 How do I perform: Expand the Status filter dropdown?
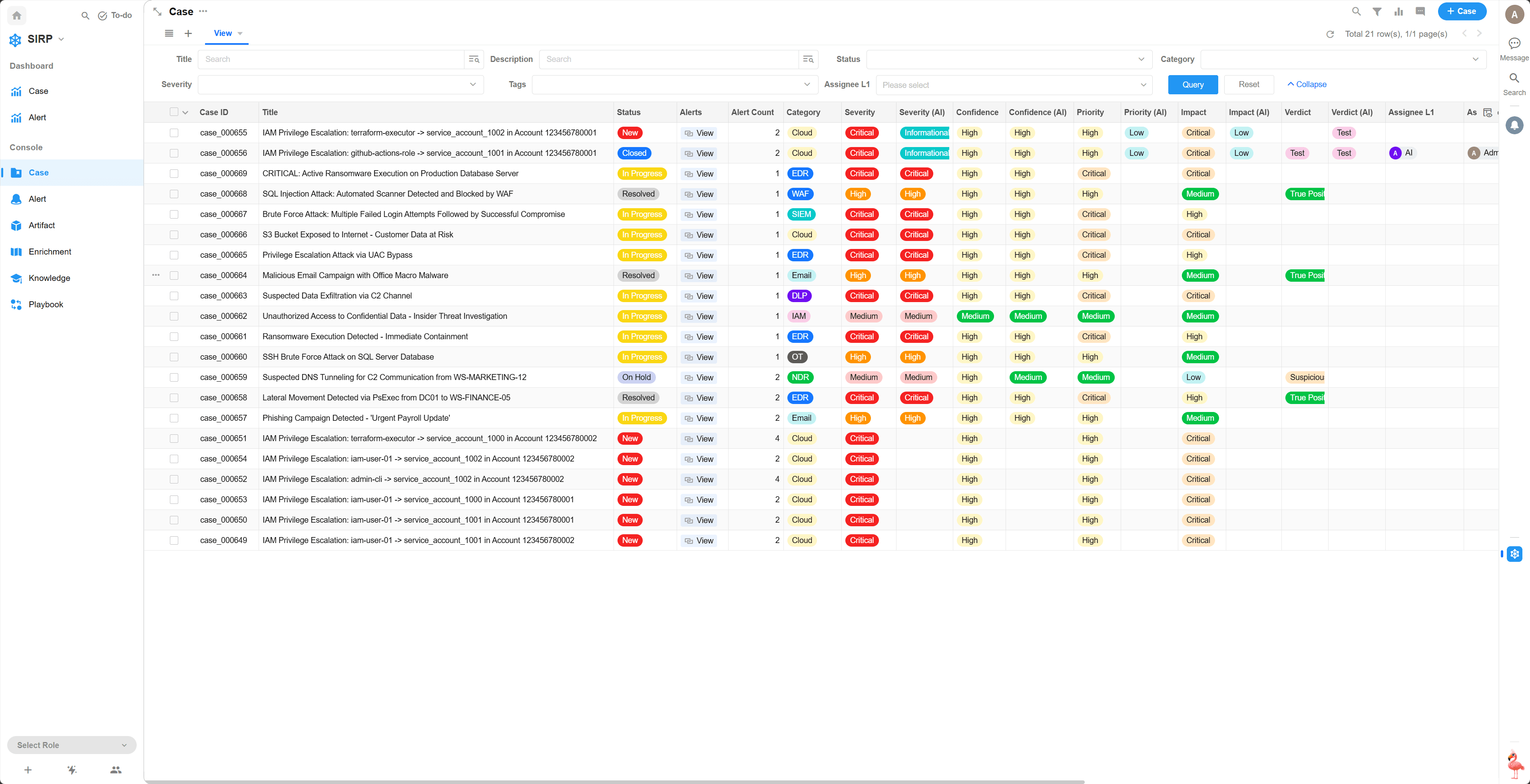(1008, 60)
